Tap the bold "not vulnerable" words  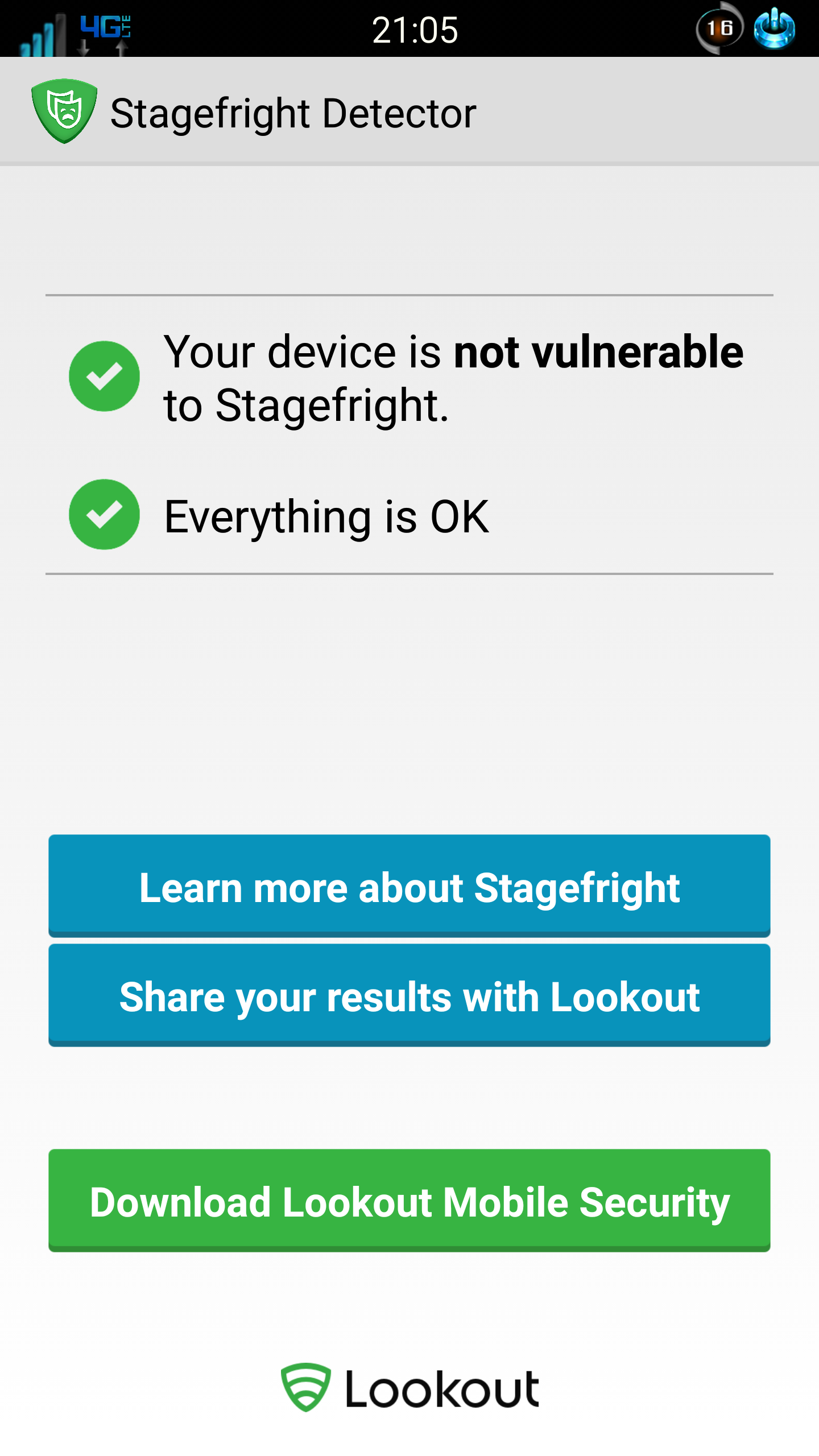(x=598, y=352)
